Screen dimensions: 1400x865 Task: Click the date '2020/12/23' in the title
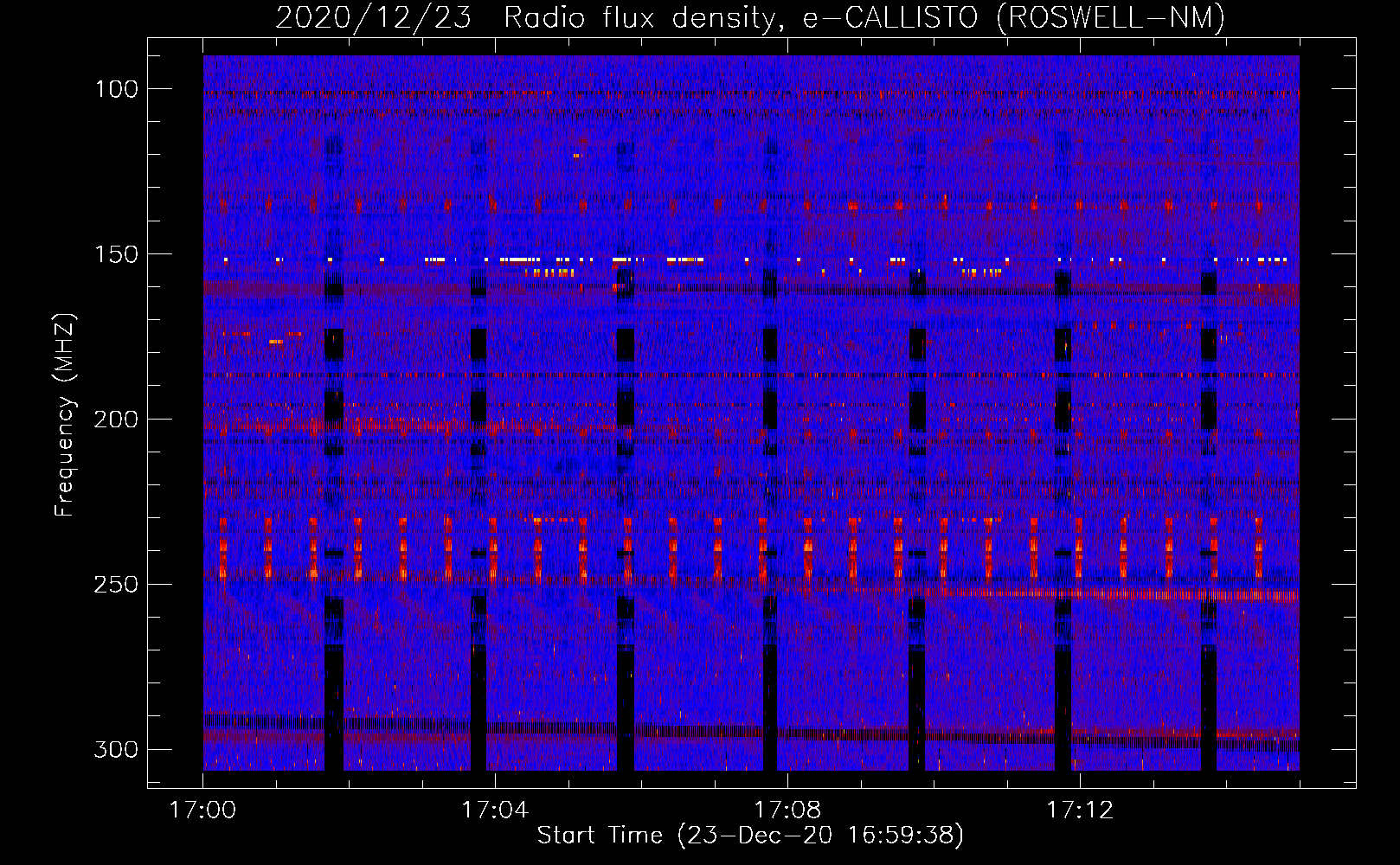(x=373, y=17)
